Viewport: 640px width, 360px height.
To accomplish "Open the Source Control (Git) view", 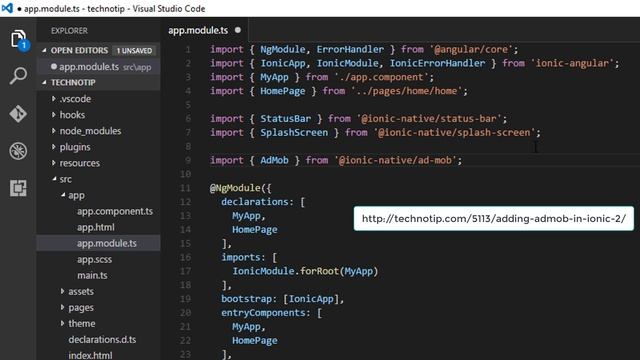I will tap(18, 113).
